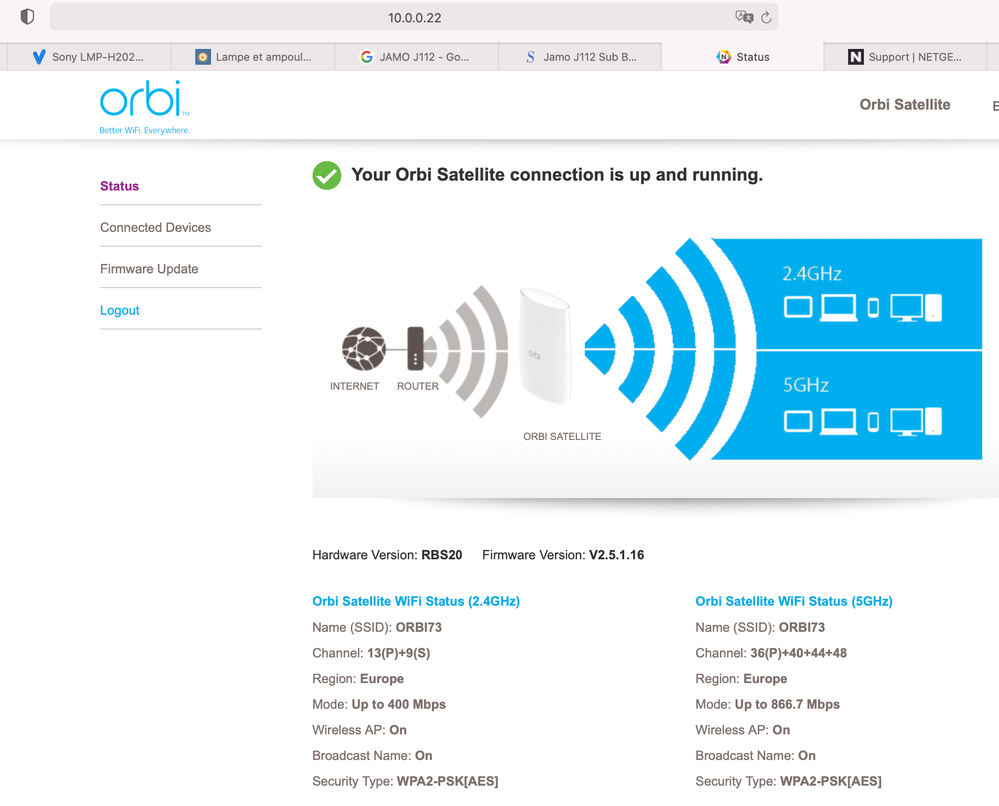Click the privacy shield icon in toolbar
Screen dimensions: 999x806
(x=27, y=17)
